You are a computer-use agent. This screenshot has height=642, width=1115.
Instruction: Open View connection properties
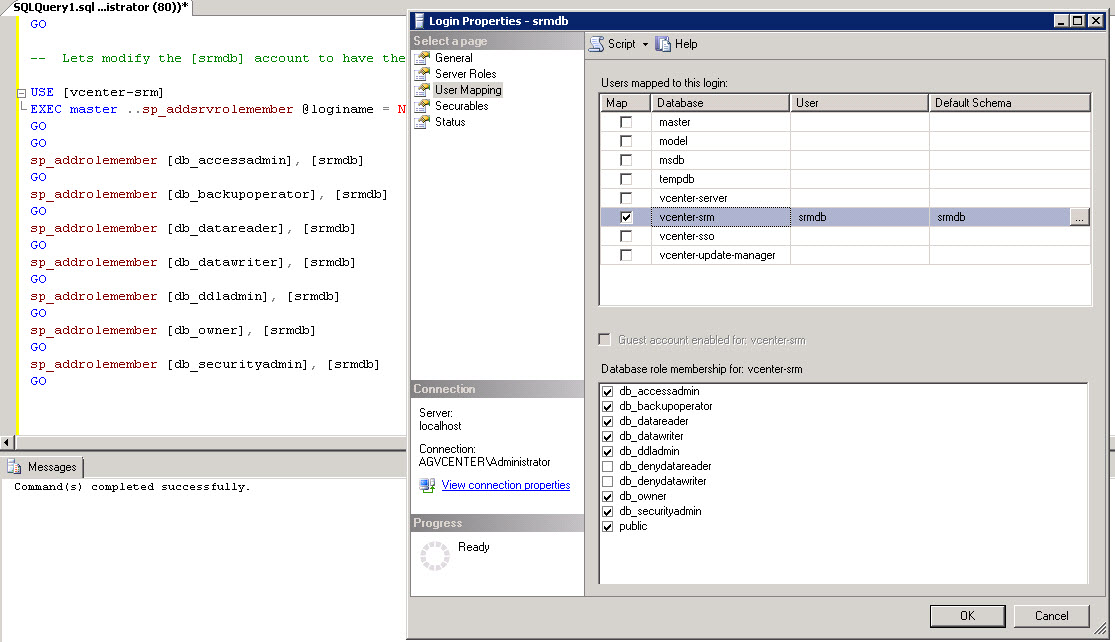click(x=506, y=485)
